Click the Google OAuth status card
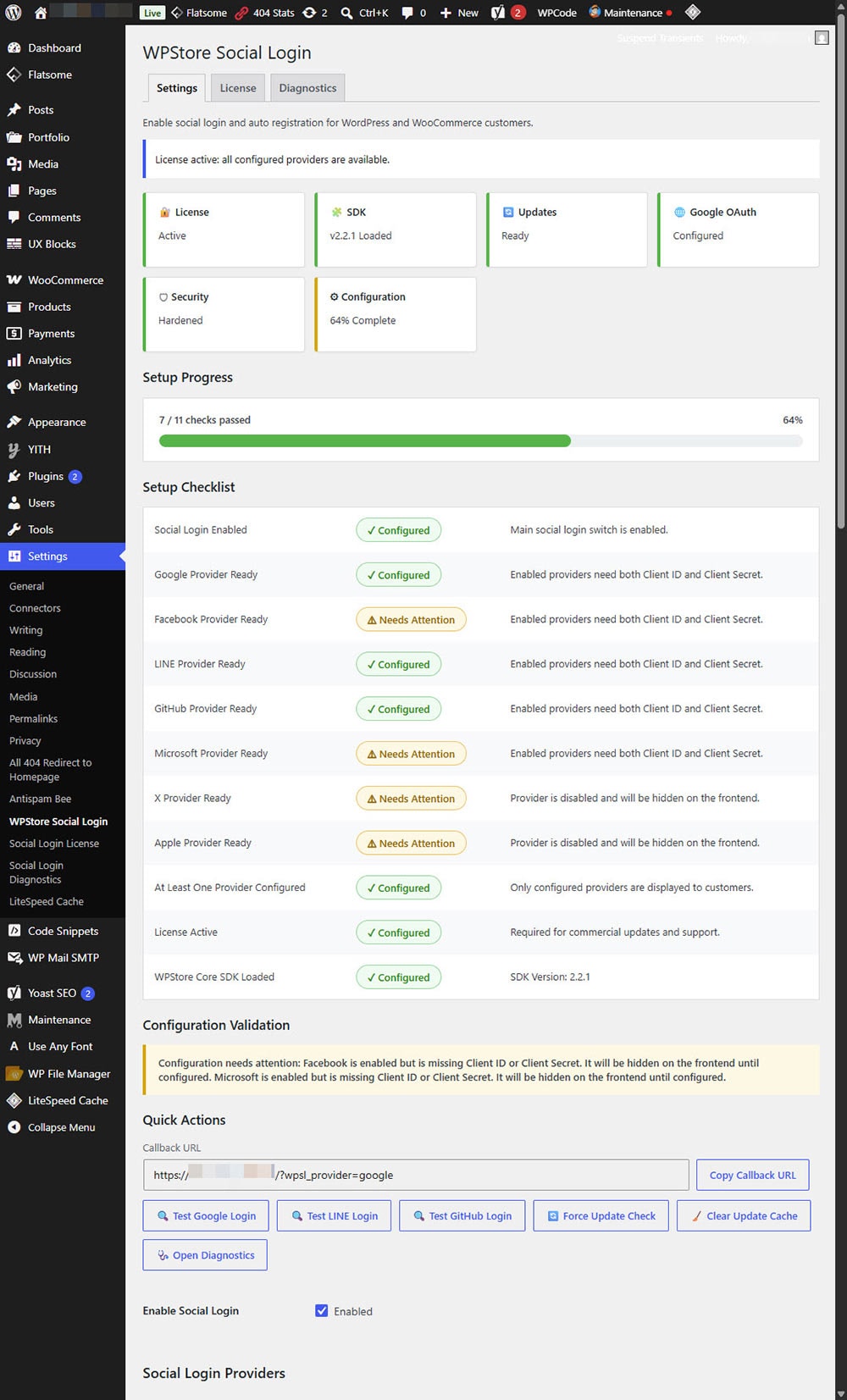This screenshot has width=847, height=1400. click(739, 230)
